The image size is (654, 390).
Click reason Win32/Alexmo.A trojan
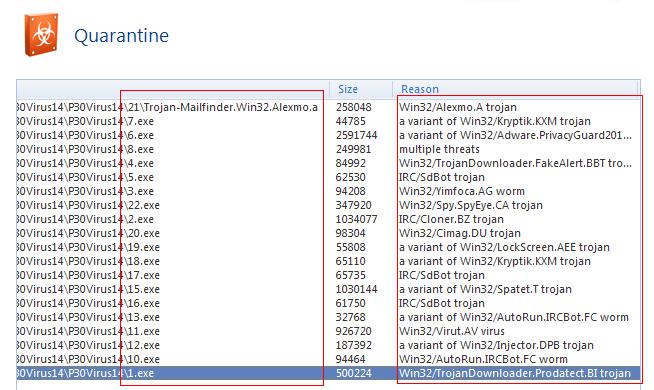point(458,107)
